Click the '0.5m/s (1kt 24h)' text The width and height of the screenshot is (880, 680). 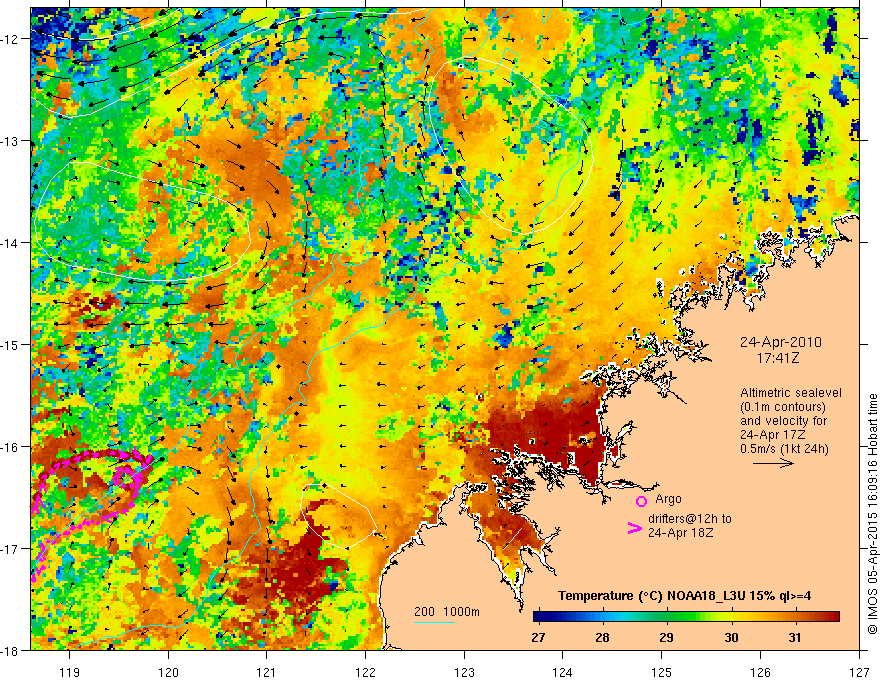coord(784,449)
